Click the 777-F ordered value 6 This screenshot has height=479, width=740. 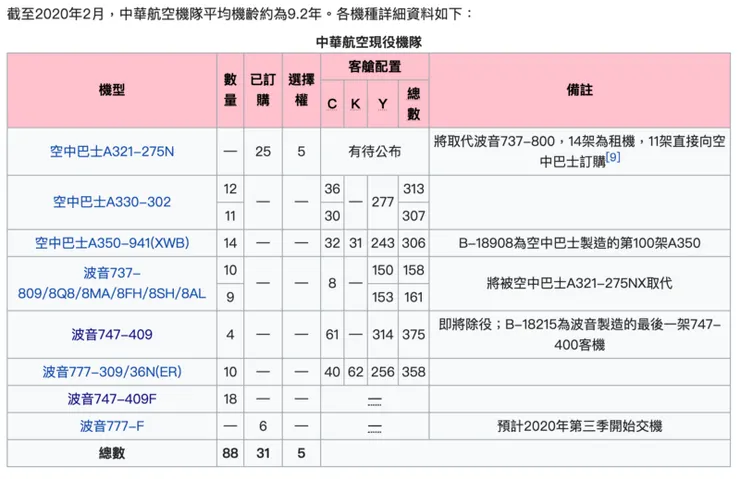[263, 426]
